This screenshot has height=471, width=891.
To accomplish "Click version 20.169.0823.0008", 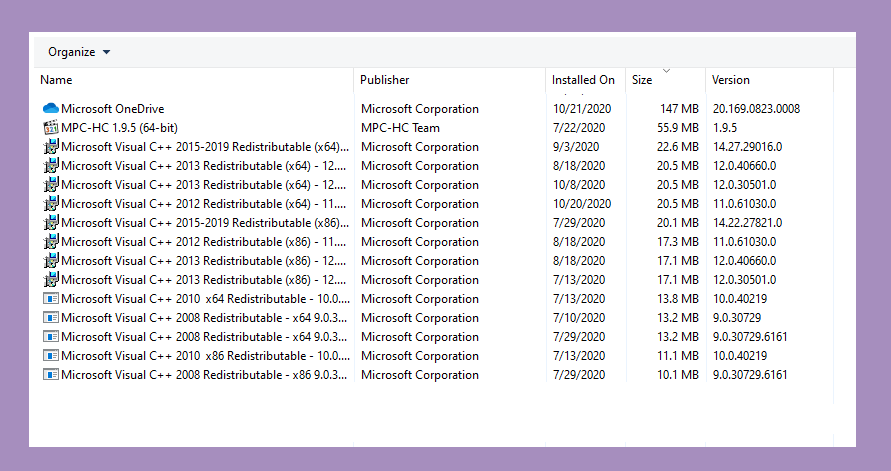I will (x=756, y=109).
